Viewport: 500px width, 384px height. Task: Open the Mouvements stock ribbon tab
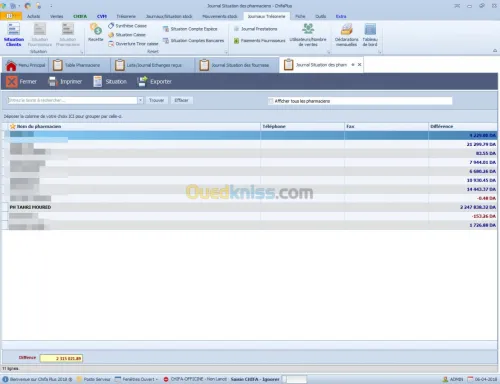pos(220,16)
